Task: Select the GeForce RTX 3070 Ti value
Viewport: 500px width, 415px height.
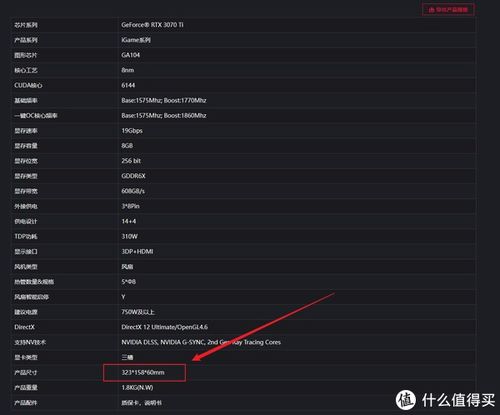Action: (152, 25)
